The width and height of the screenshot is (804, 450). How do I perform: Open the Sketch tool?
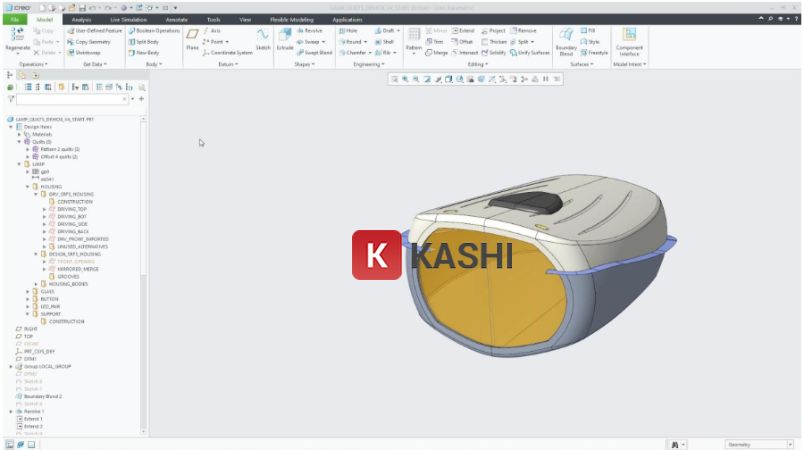[263, 40]
